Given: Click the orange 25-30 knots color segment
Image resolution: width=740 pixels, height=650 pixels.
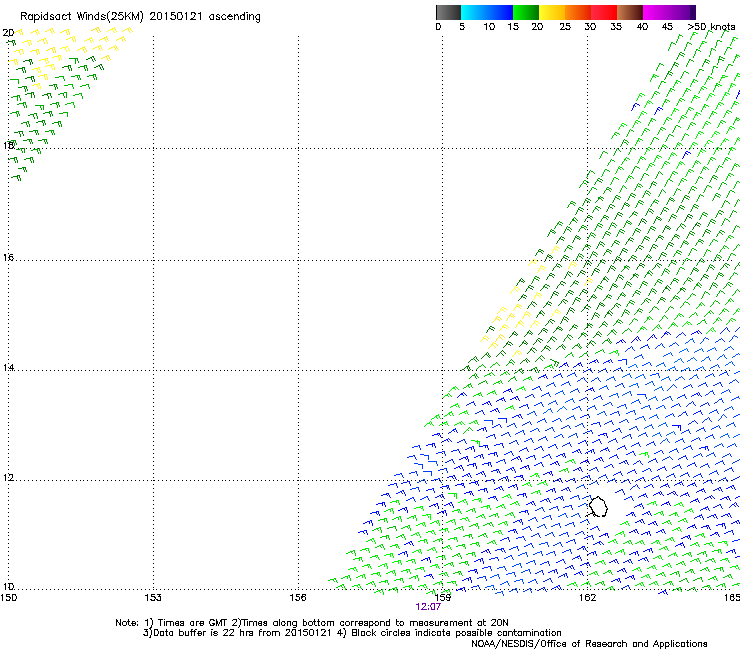Looking at the screenshot, I should pyautogui.click(x=578, y=12).
